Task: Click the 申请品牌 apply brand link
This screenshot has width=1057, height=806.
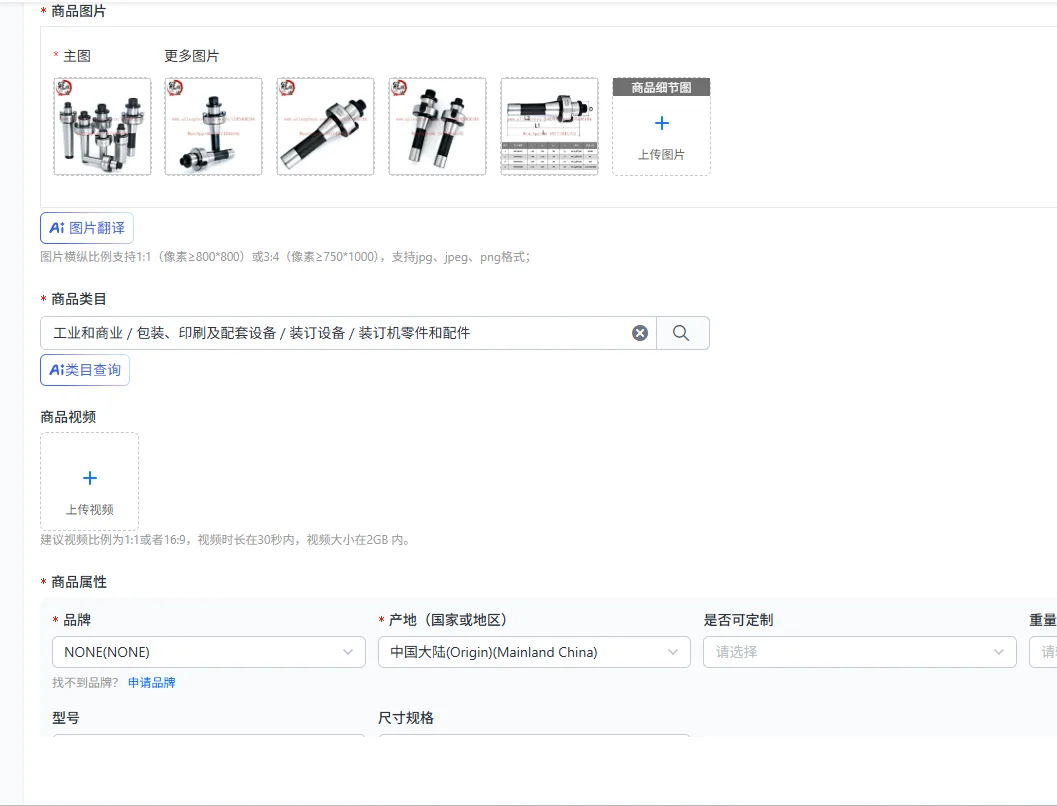Action: [152, 683]
